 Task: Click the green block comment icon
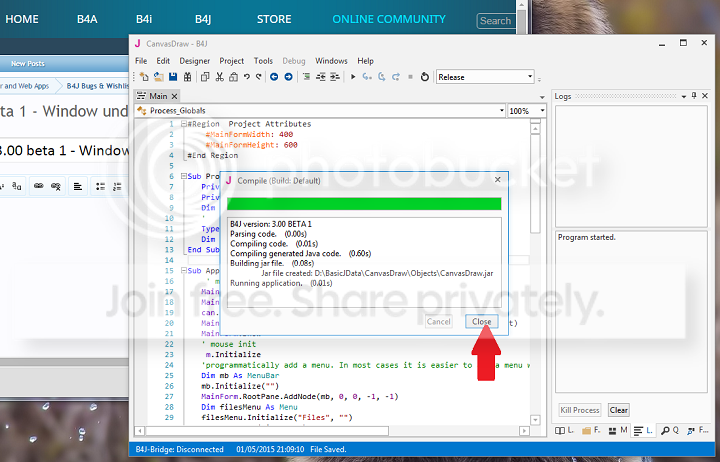[306, 77]
